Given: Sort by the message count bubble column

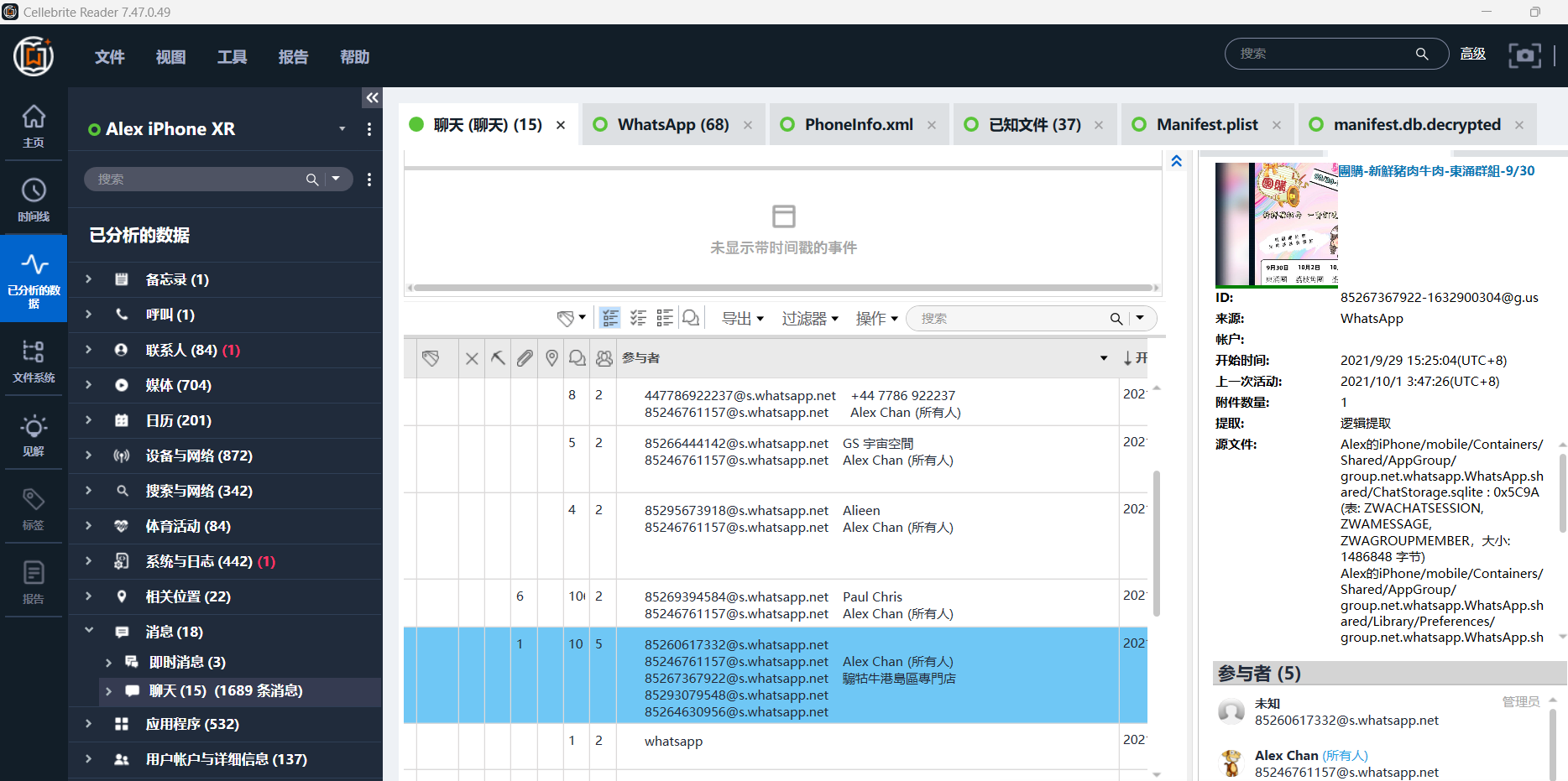Looking at the screenshot, I should click(578, 358).
